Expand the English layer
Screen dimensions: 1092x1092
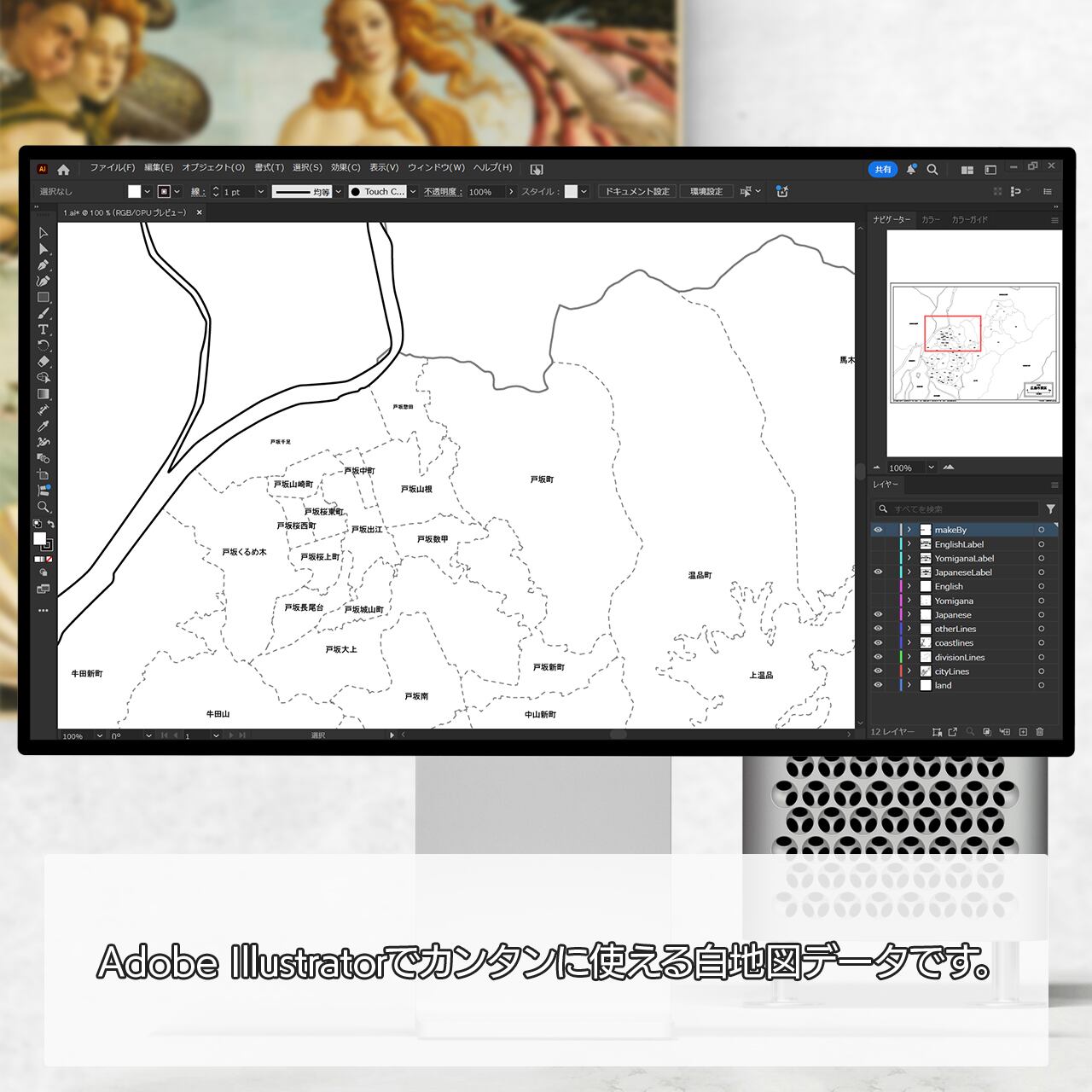[909, 586]
